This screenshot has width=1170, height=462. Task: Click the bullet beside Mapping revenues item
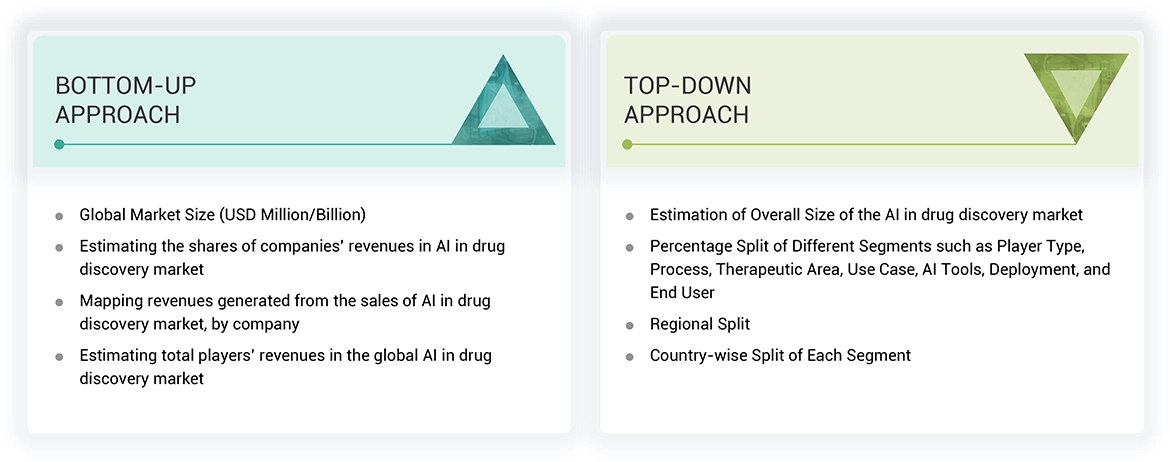(x=60, y=301)
